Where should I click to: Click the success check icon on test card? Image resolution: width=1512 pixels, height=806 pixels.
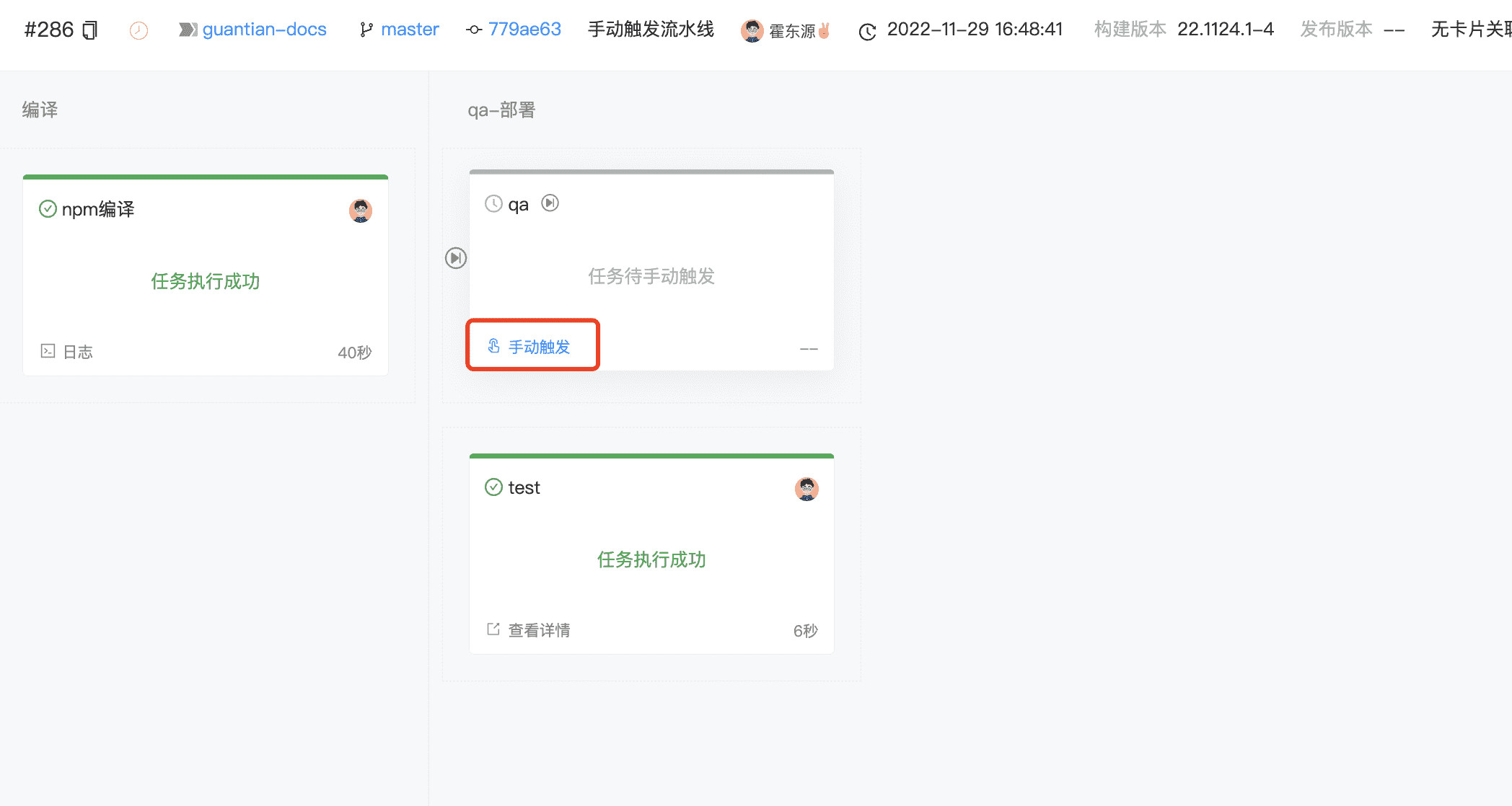(x=493, y=487)
